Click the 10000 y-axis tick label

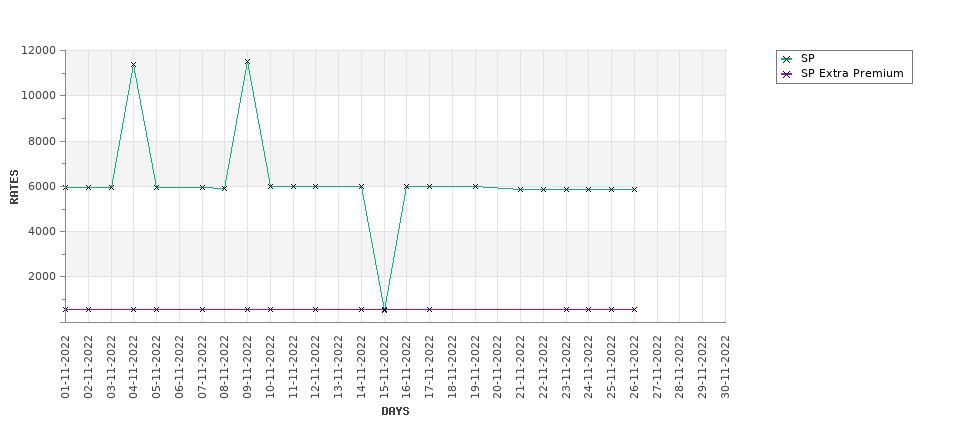(40, 96)
